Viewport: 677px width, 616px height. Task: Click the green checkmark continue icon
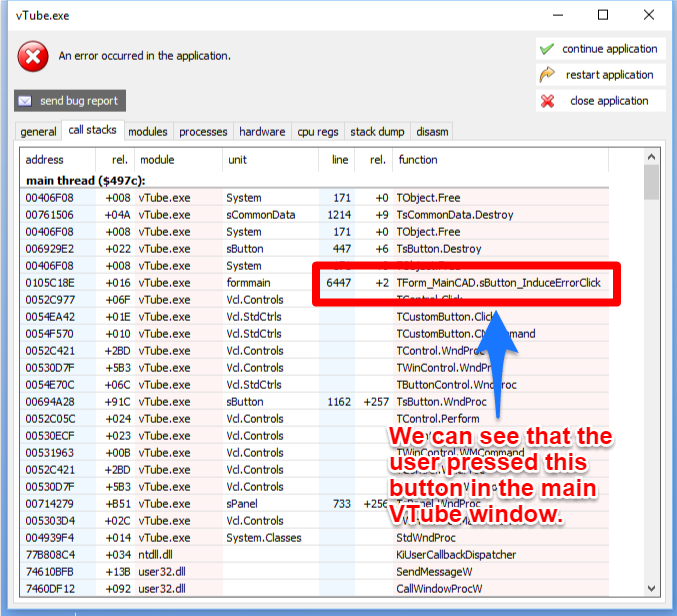pyautogui.click(x=547, y=49)
